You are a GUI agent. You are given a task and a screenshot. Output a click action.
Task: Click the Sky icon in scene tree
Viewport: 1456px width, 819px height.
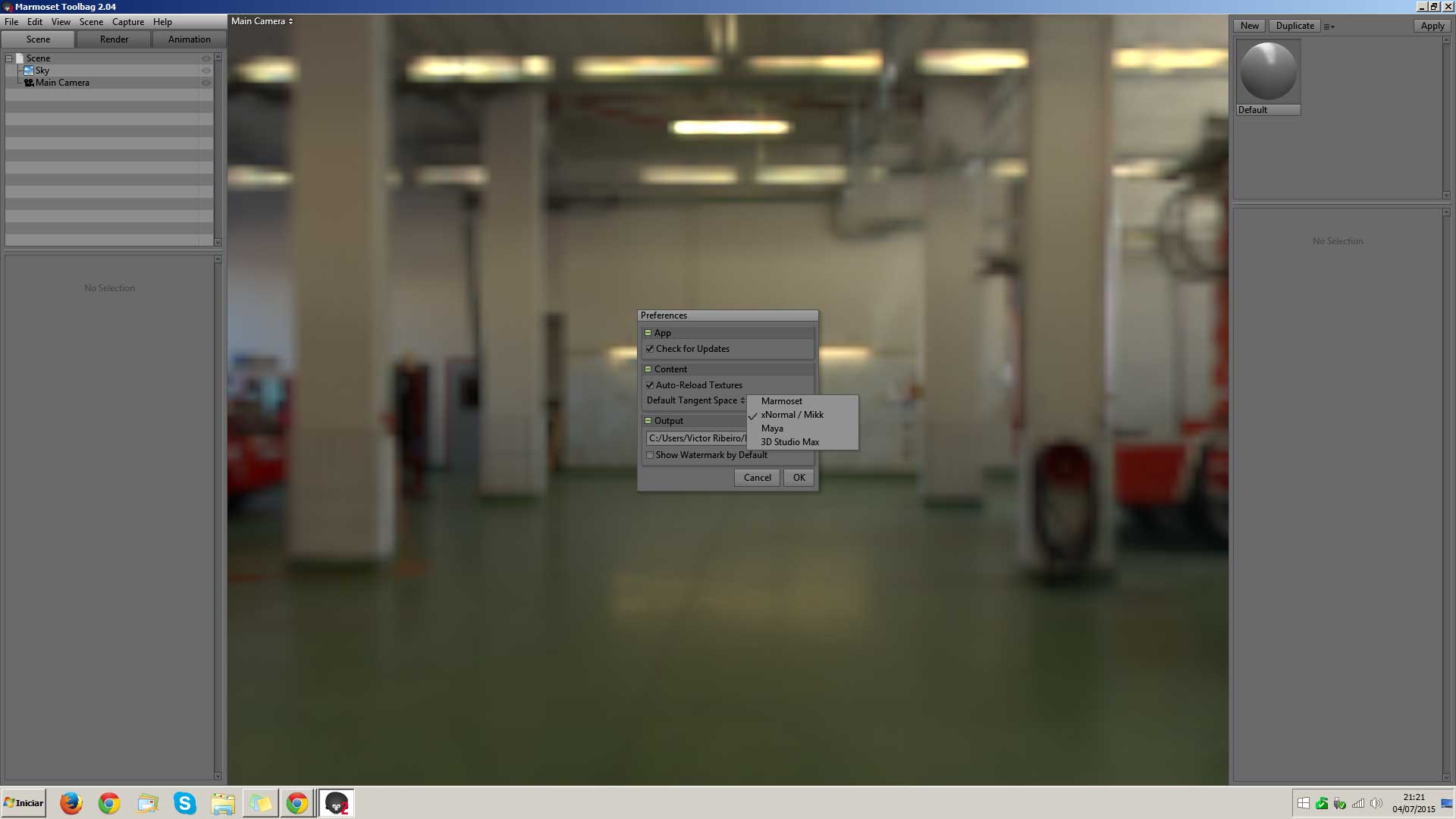[29, 71]
